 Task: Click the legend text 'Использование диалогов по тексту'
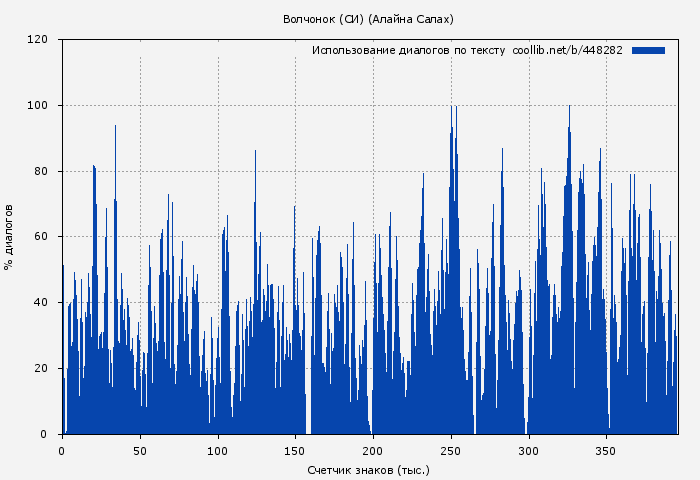tap(408, 50)
